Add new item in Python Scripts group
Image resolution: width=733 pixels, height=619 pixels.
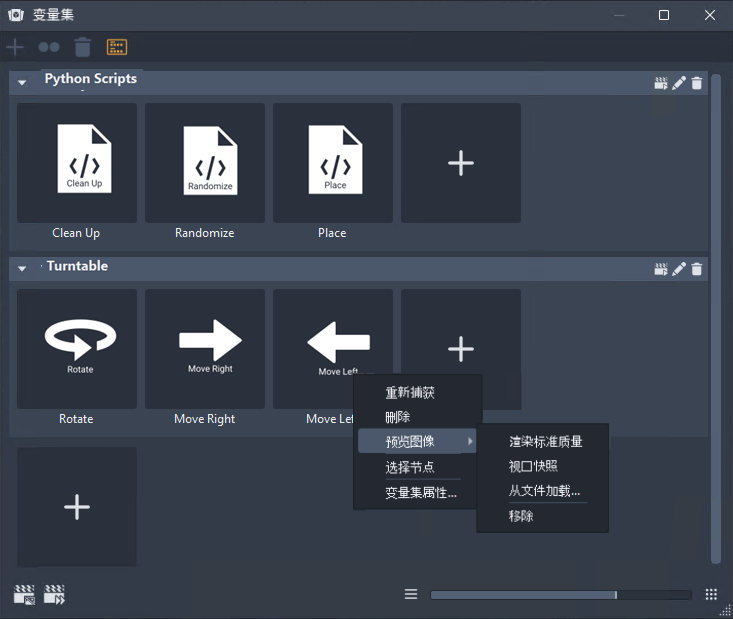pyautogui.click(x=461, y=163)
